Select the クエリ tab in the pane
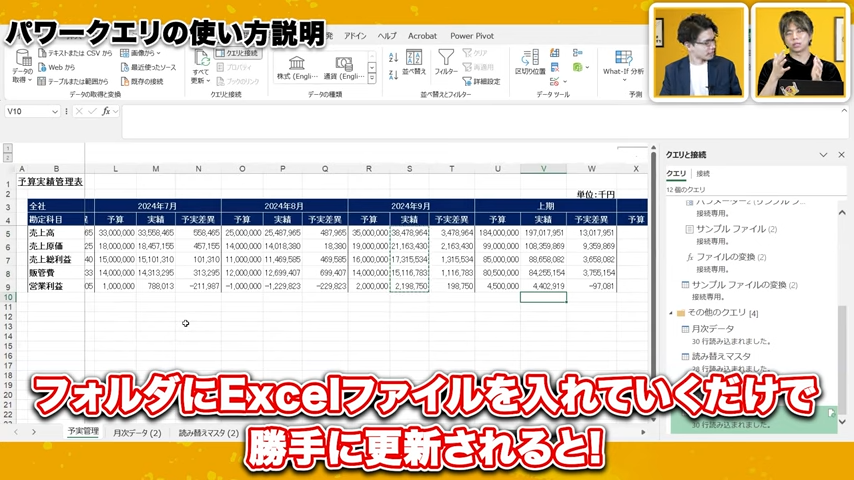The width and height of the screenshot is (854, 480). [676, 174]
